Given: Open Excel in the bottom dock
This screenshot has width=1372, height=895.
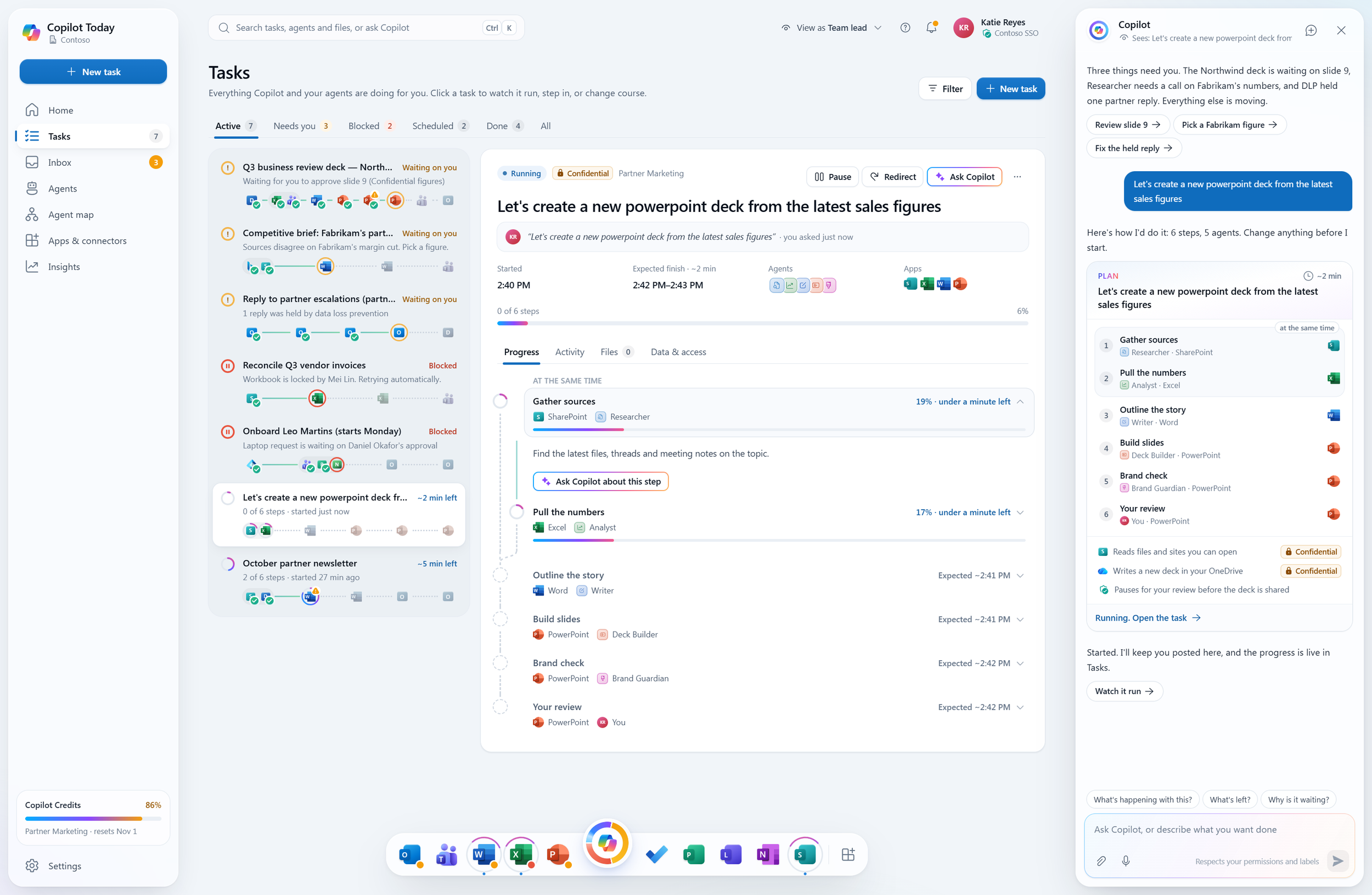Looking at the screenshot, I should [521, 854].
